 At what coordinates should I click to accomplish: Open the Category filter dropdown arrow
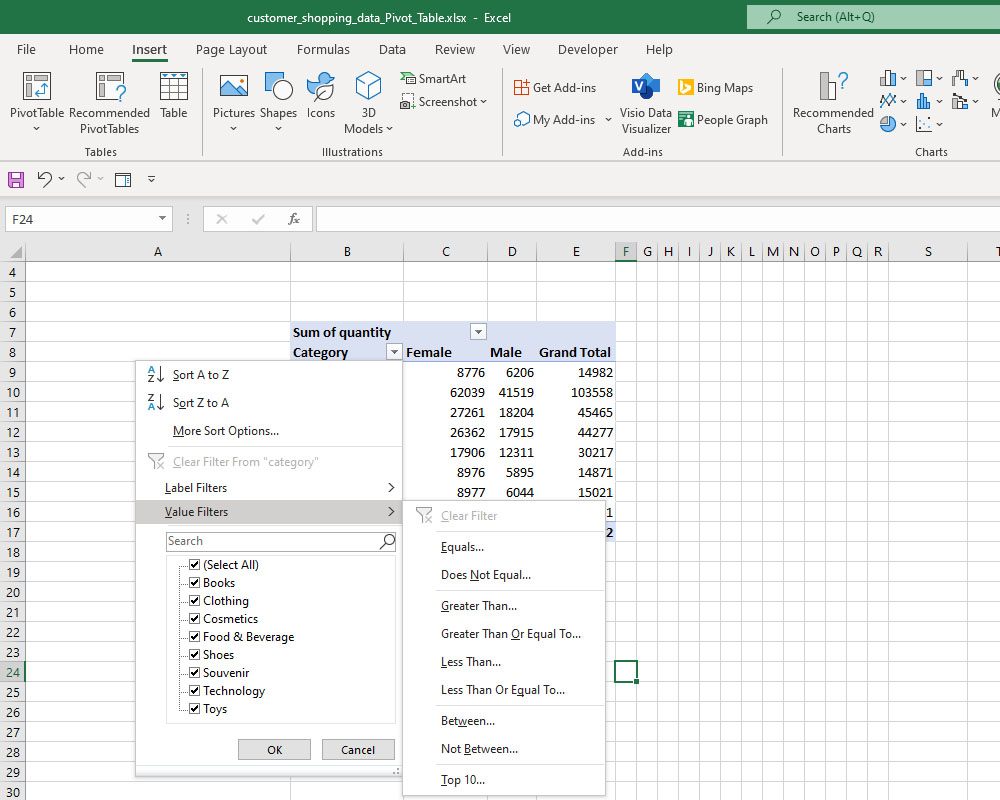click(394, 352)
